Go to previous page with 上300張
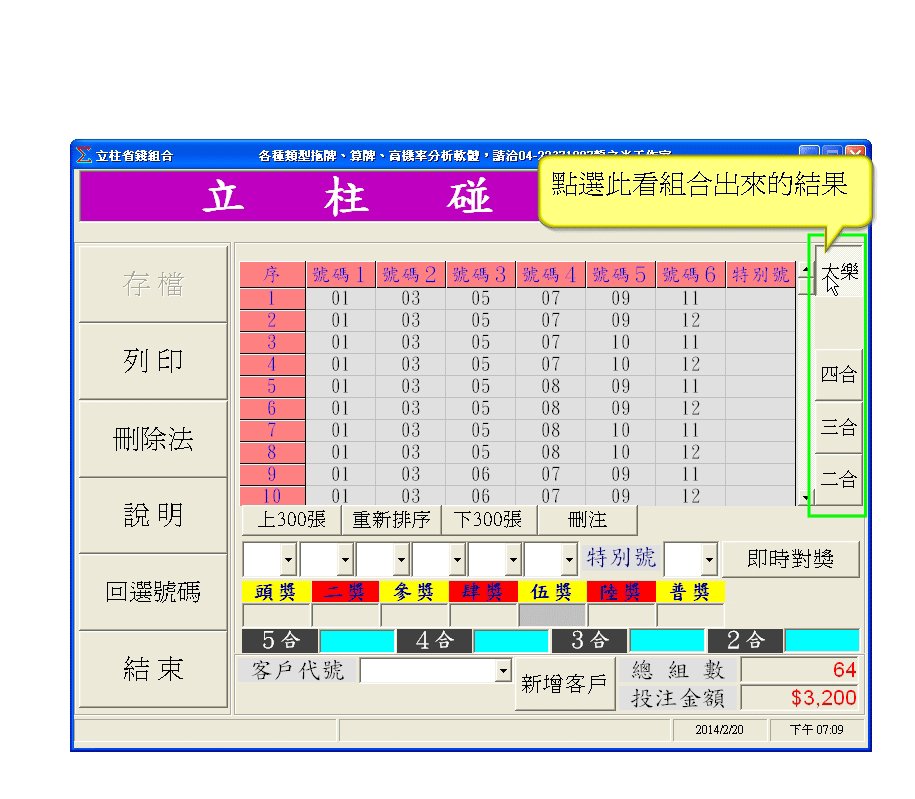 (291, 519)
